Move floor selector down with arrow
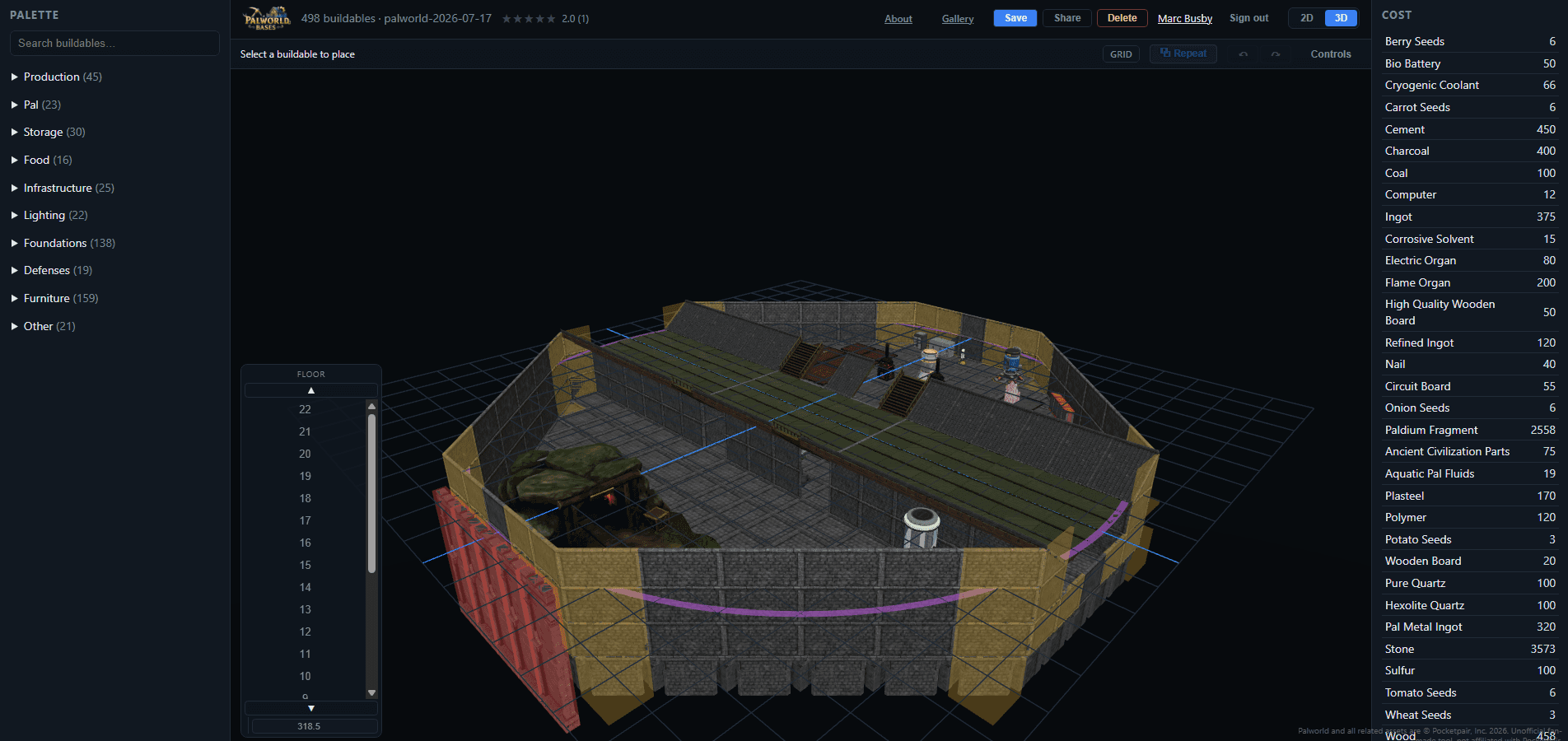1568x741 pixels. (311, 708)
